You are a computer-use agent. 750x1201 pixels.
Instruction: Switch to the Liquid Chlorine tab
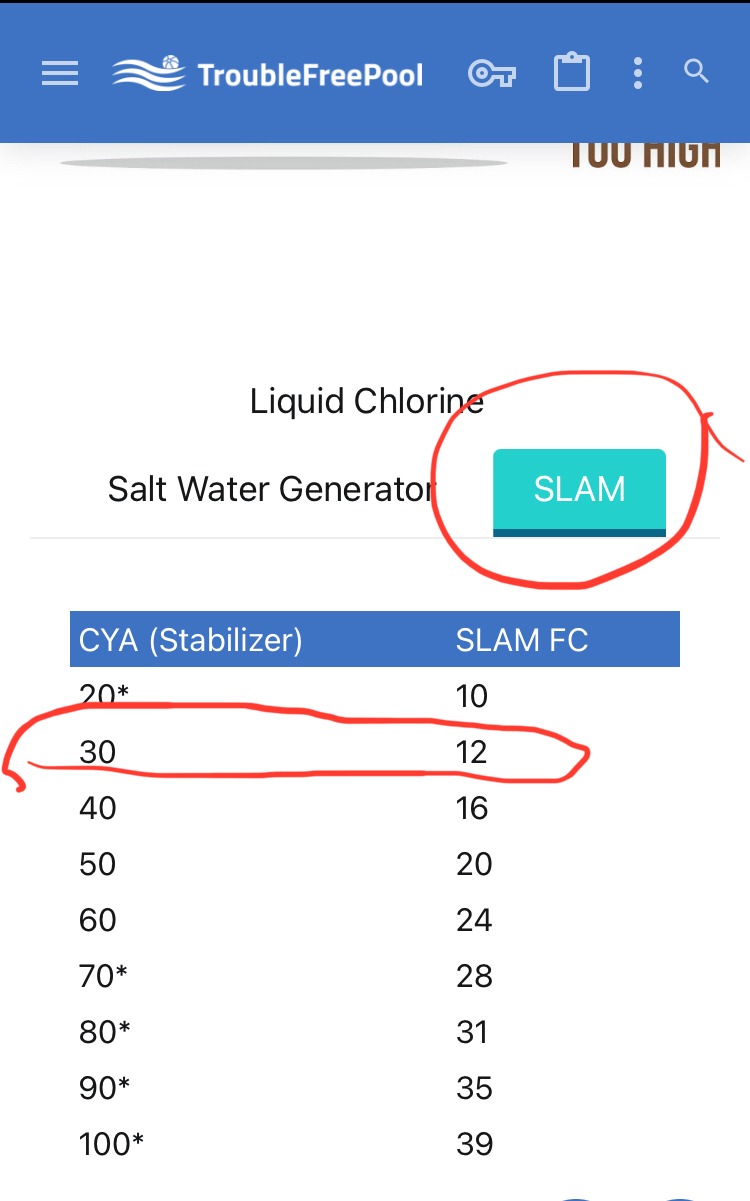(367, 401)
